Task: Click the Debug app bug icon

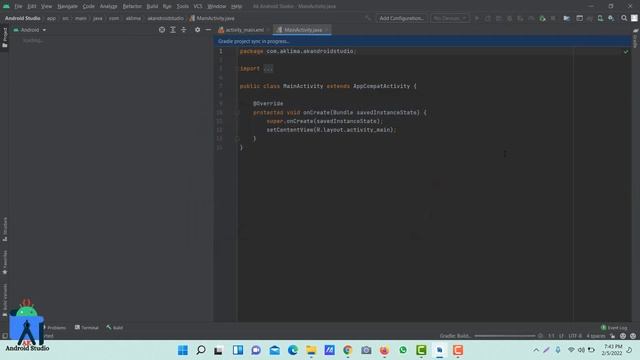Action: (x=509, y=18)
